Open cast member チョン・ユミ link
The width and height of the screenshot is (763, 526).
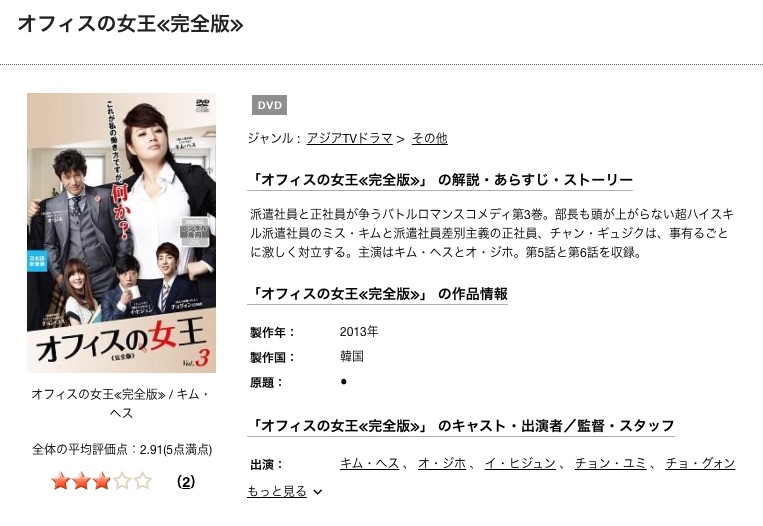click(x=611, y=463)
